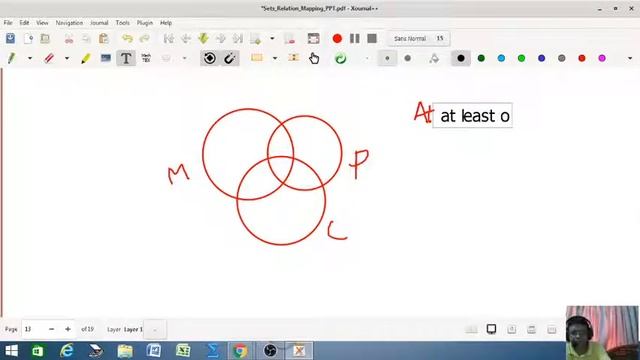640x360 pixels.
Task: Pick the bright green color swatch
Action: (521, 58)
